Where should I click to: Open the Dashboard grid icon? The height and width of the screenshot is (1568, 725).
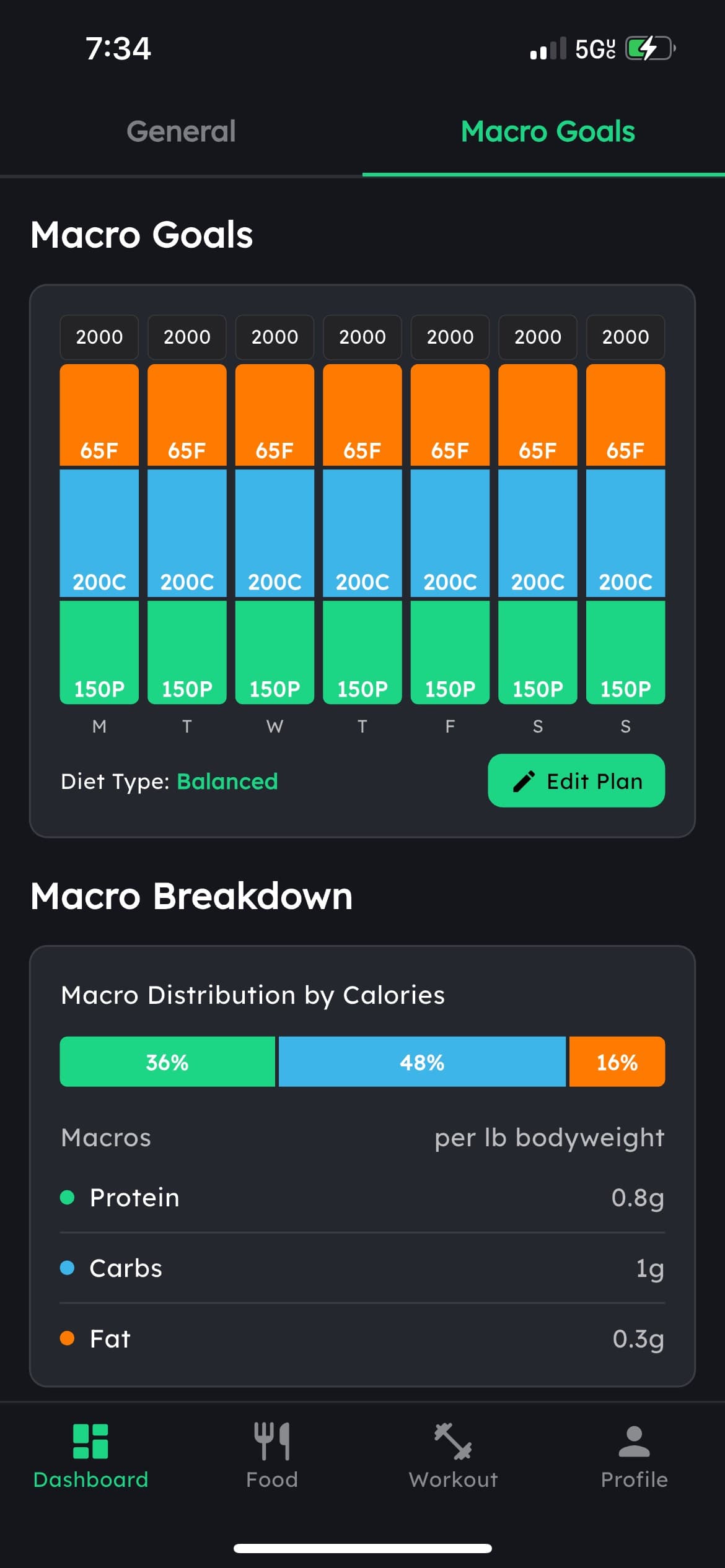pos(90,1440)
